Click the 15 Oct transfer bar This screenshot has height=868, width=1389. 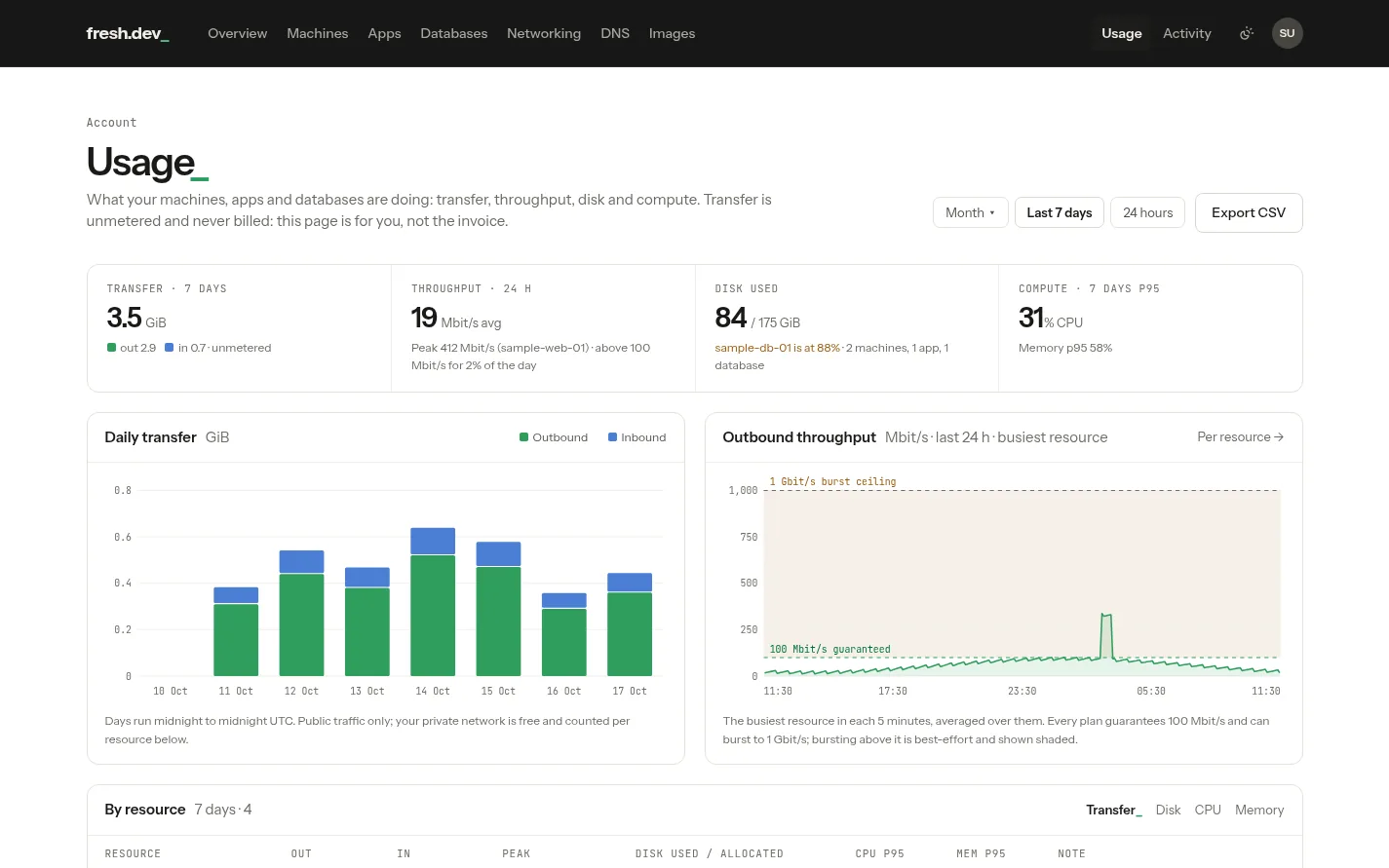tap(498, 609)
